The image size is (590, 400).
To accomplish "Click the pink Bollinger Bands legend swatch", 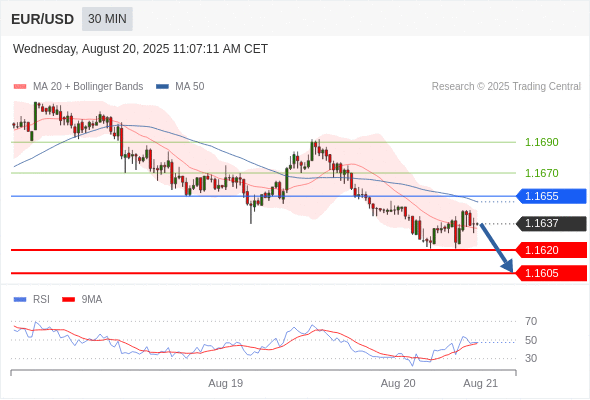I will pos(20,87).
